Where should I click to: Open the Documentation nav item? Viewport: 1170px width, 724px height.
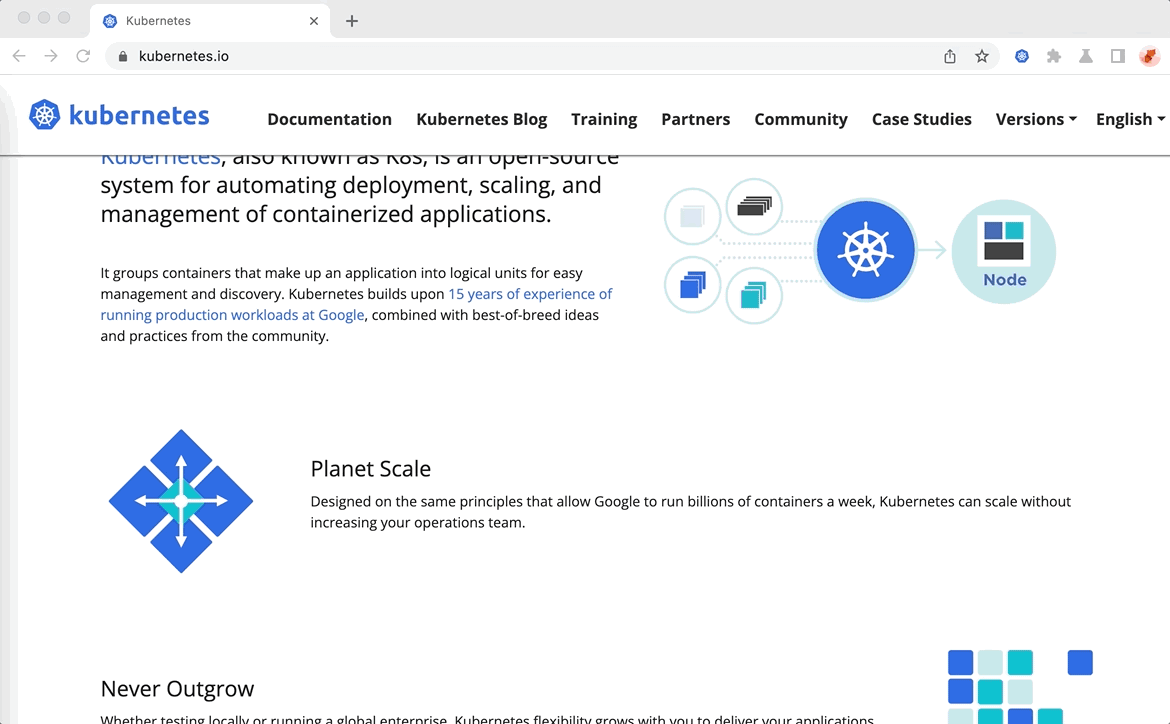coord(330,119)
